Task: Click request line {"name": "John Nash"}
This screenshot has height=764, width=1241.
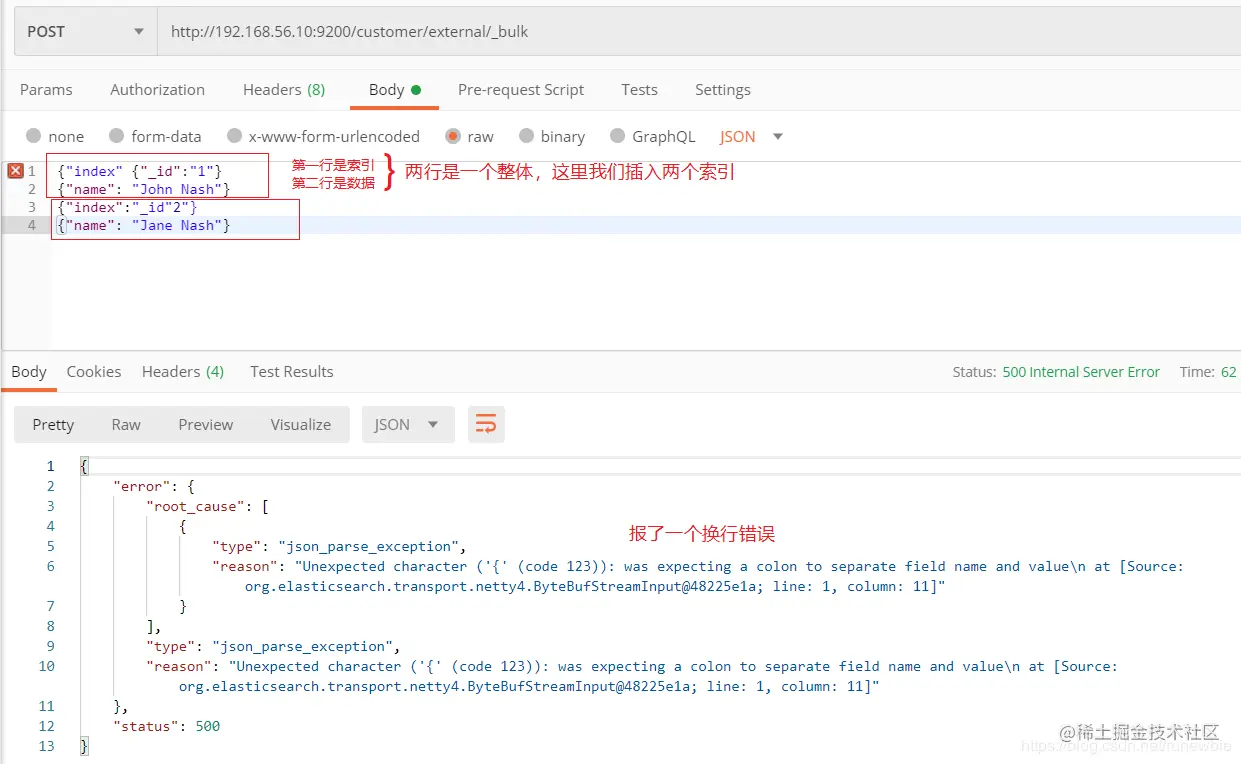Action: pos(144,189)
